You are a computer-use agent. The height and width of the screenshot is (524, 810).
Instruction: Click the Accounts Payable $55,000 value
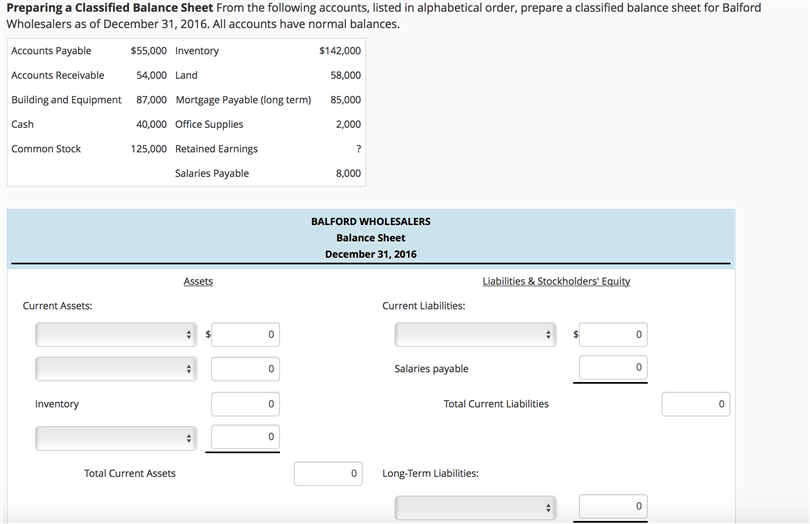tap(149, 51)
